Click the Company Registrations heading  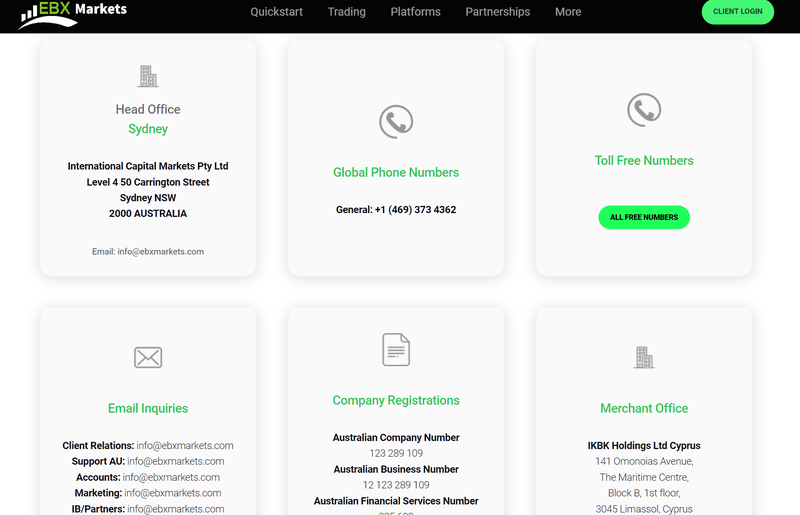click(396, 401)
